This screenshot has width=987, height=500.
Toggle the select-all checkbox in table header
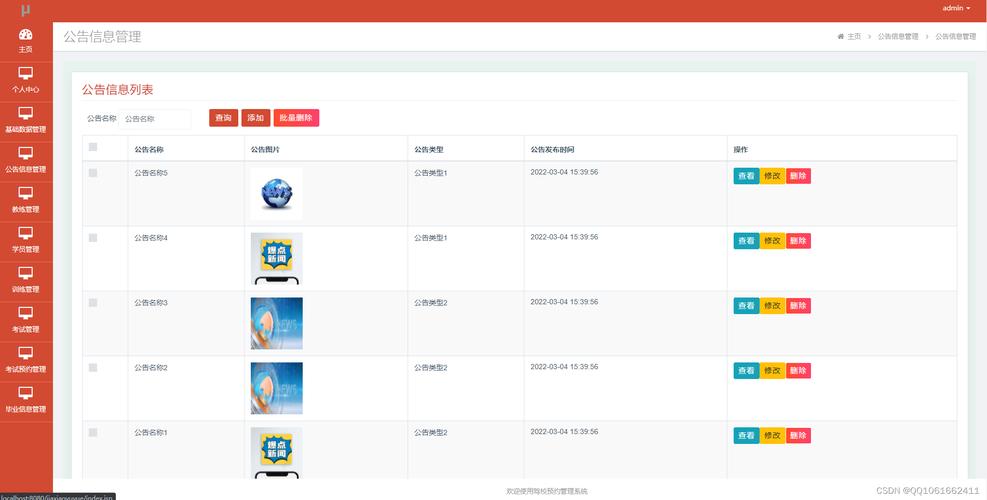pos(93,147)
